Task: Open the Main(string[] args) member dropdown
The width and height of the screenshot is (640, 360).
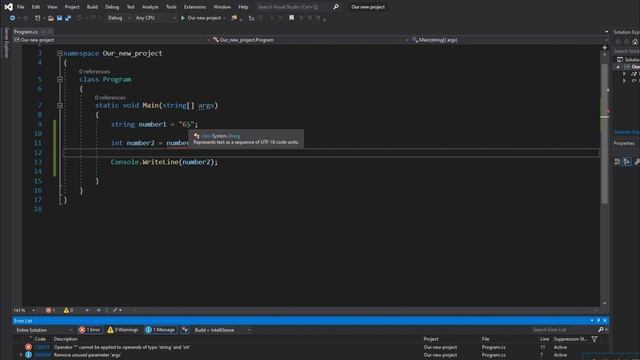Action: coord(509,40)
